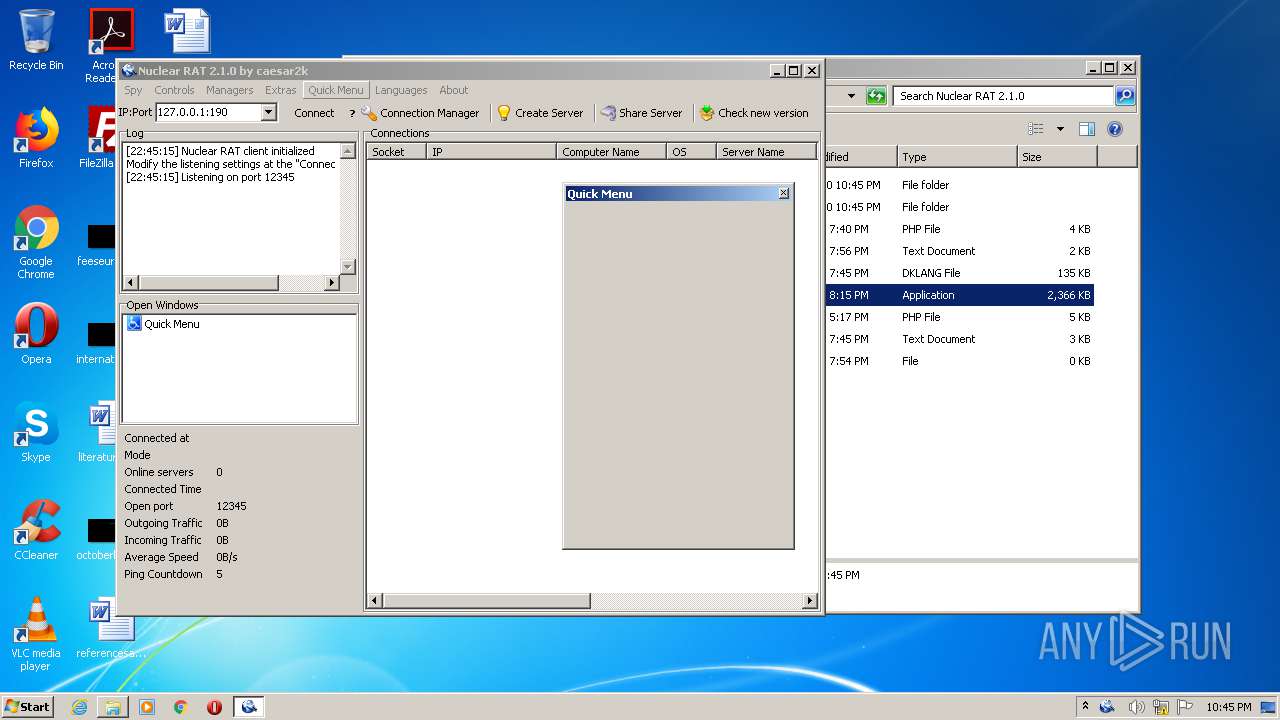Select the 2 KB Text Document row
The image size is (1280, 720).
(x=959, y=251)
